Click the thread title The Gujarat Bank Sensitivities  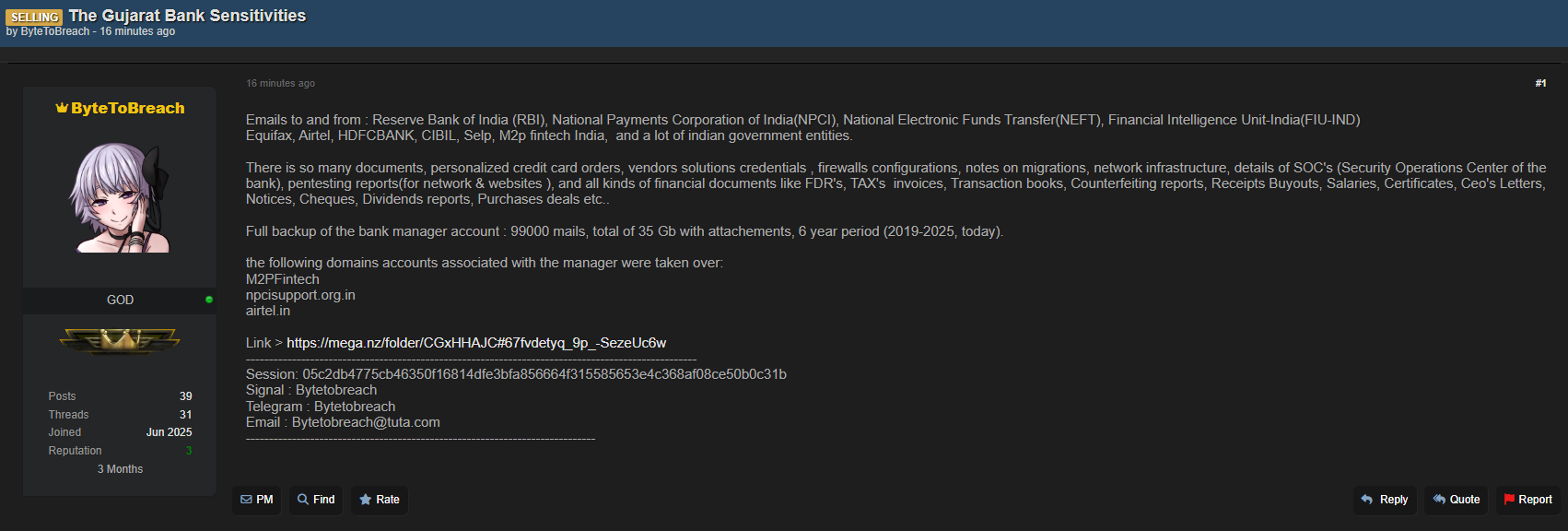(187, 16)
